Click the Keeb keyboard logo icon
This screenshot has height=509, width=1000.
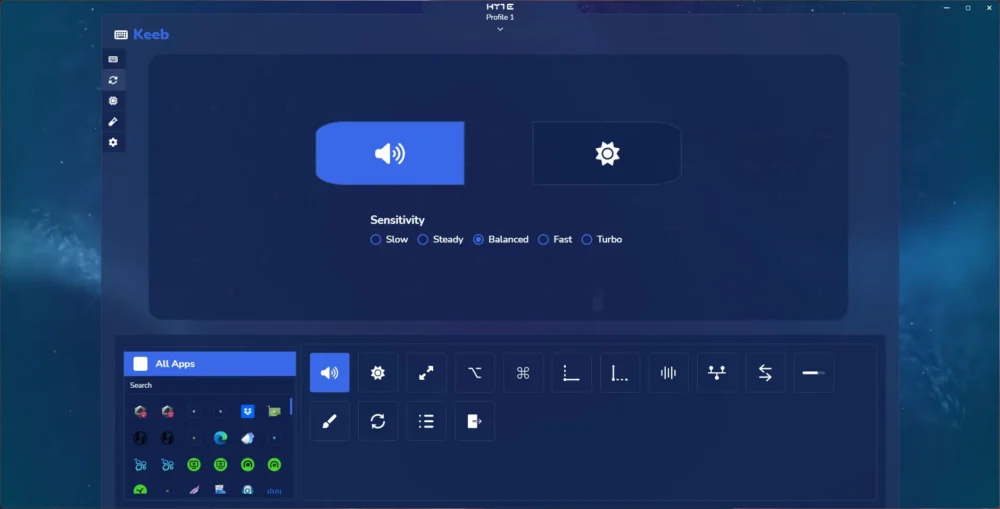coord(121,34)
